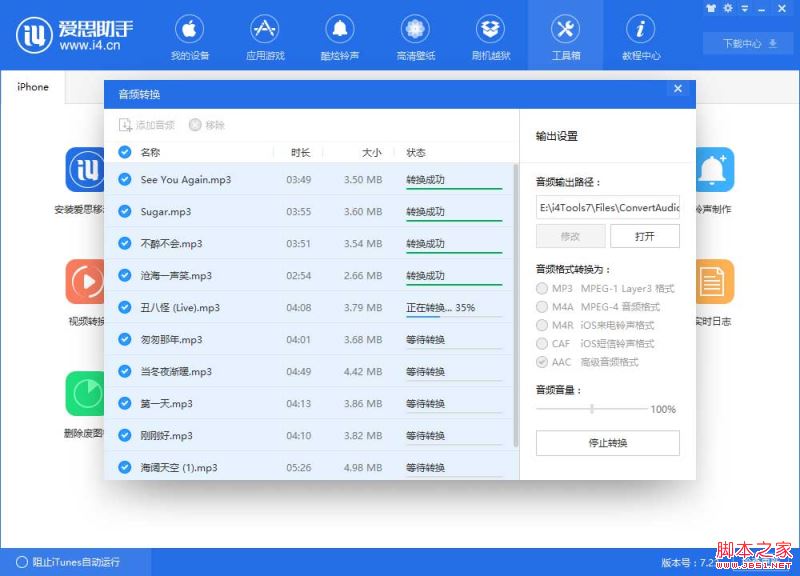Uncheck 第一天.mp3 checkbox
Image resolution: width=800 pixels, height=576 pixels.
pos(125,403)
